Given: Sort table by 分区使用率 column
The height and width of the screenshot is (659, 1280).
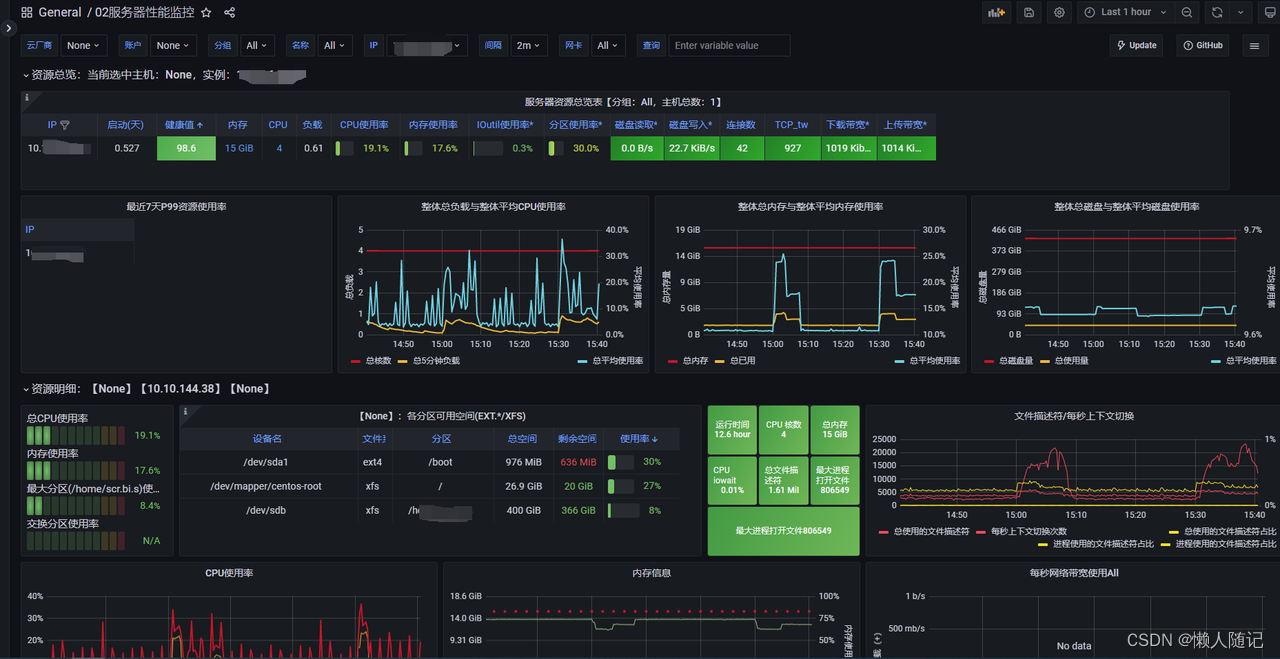Looking at the screenshot, I should (576, 125).
